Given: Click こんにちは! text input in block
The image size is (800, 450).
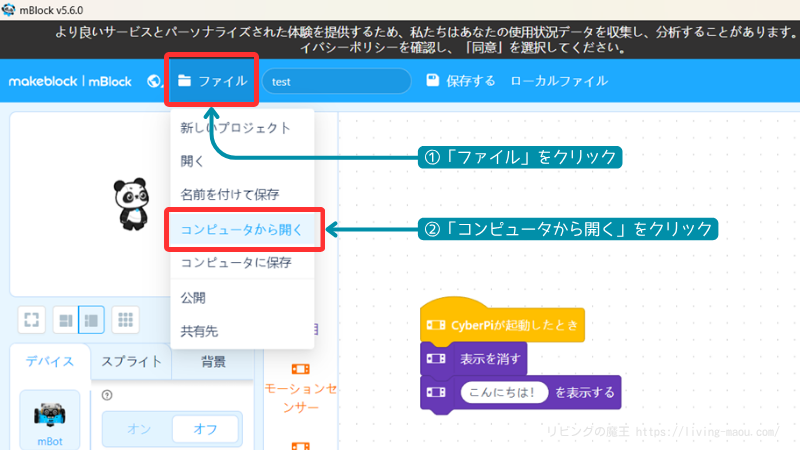Looking at the screenshot, I should point(503,392).
